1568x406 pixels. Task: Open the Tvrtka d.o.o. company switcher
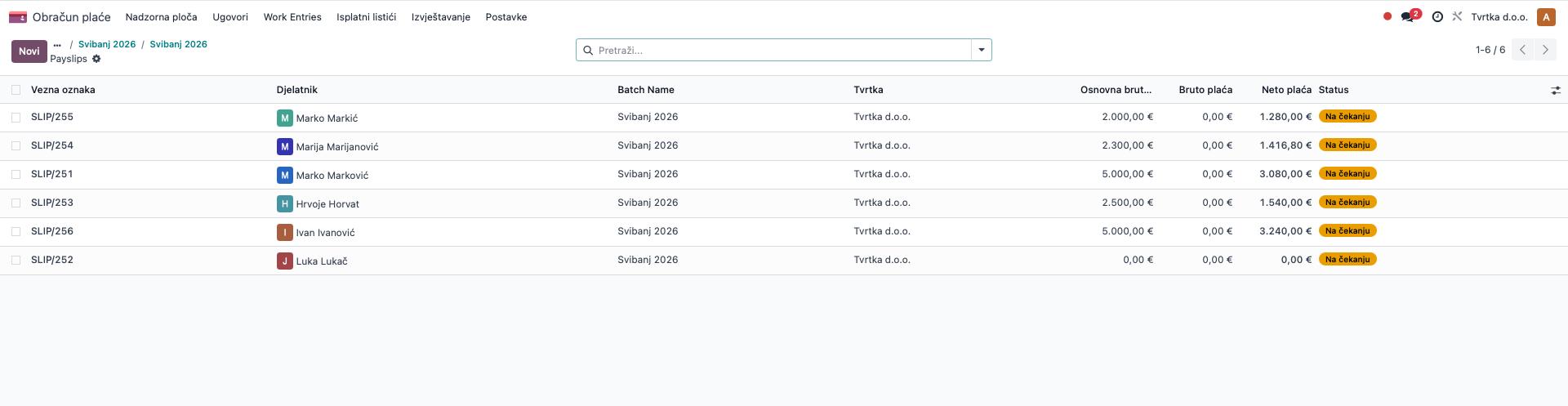[1499, 17]
